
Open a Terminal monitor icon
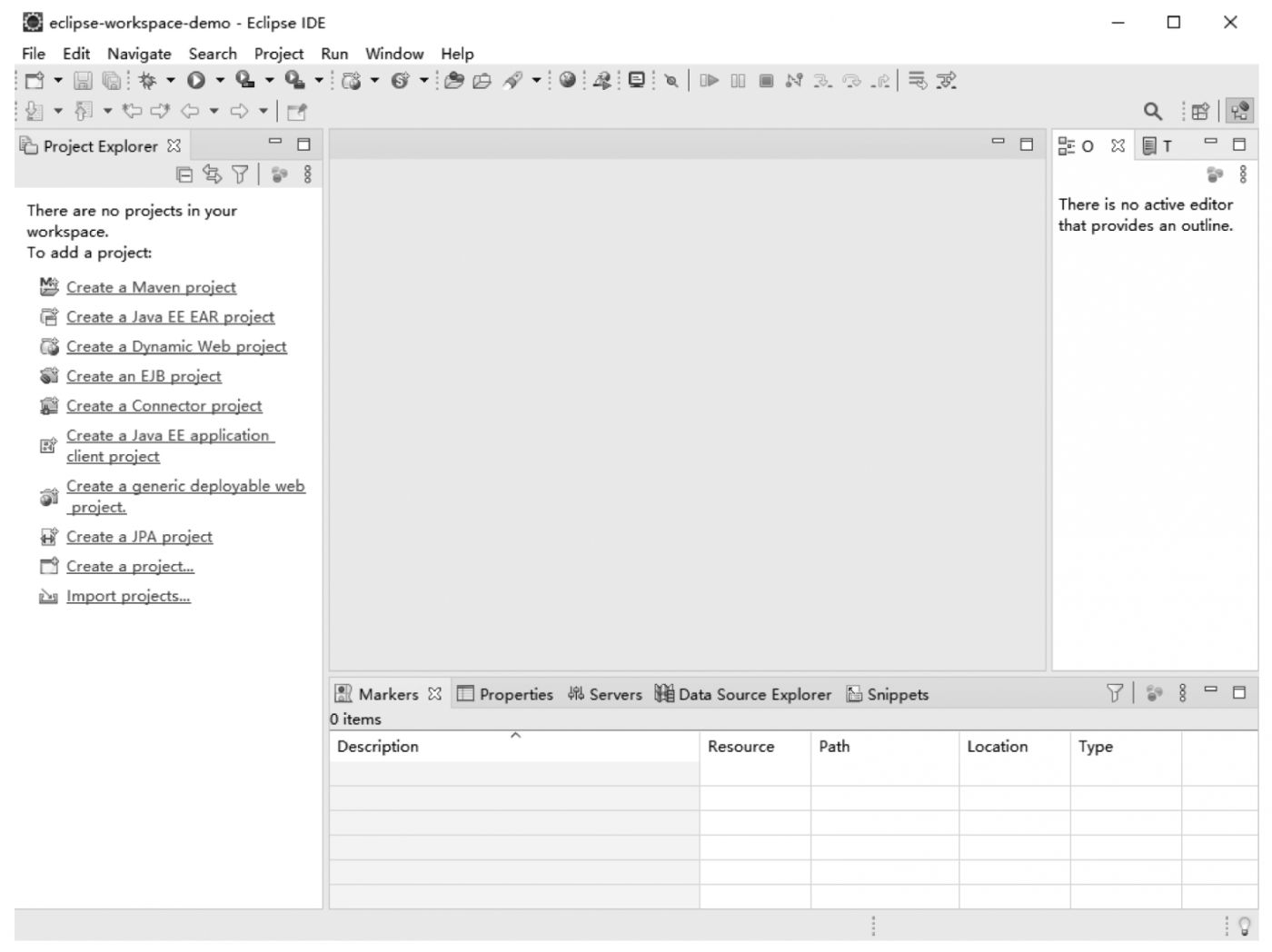[637, 80]
